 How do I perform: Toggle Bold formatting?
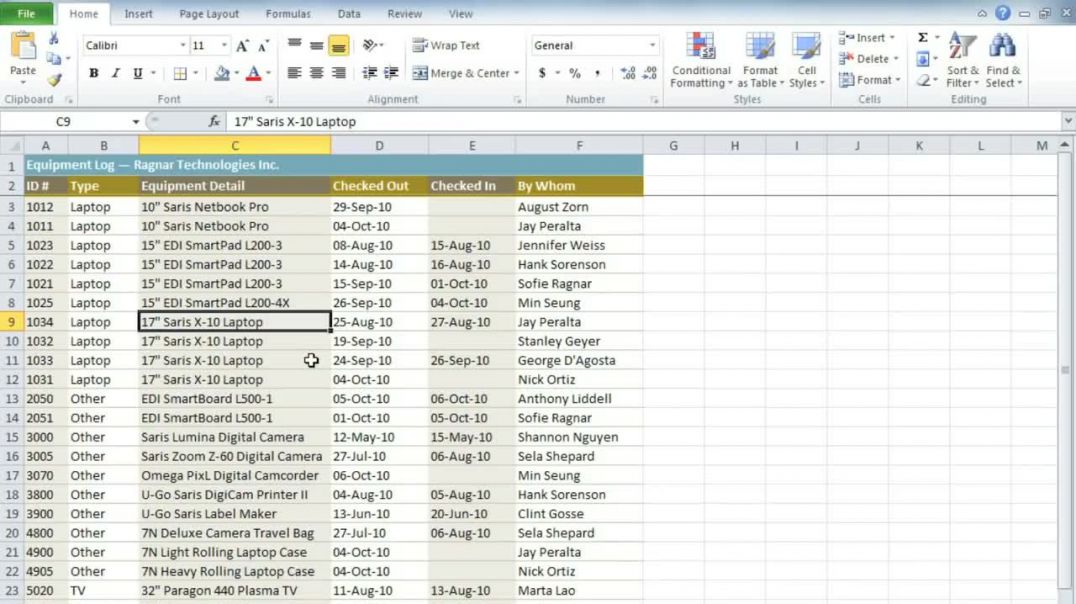pos(93,73)
